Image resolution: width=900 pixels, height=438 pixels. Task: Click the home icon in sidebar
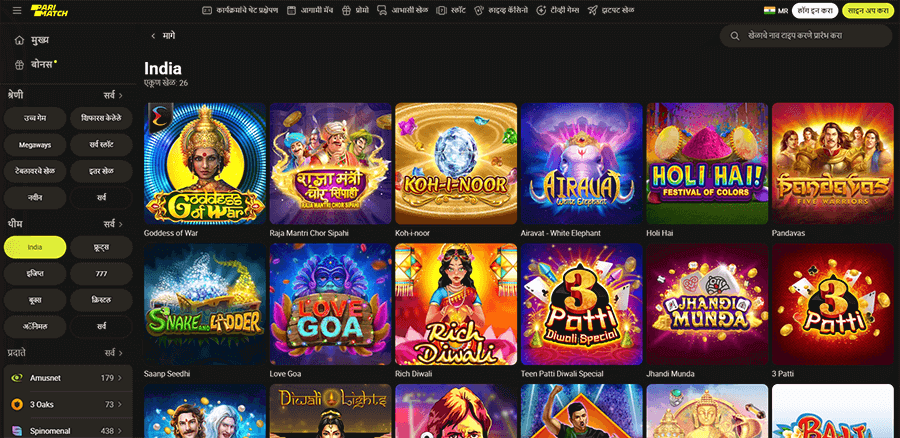(20, 40)
